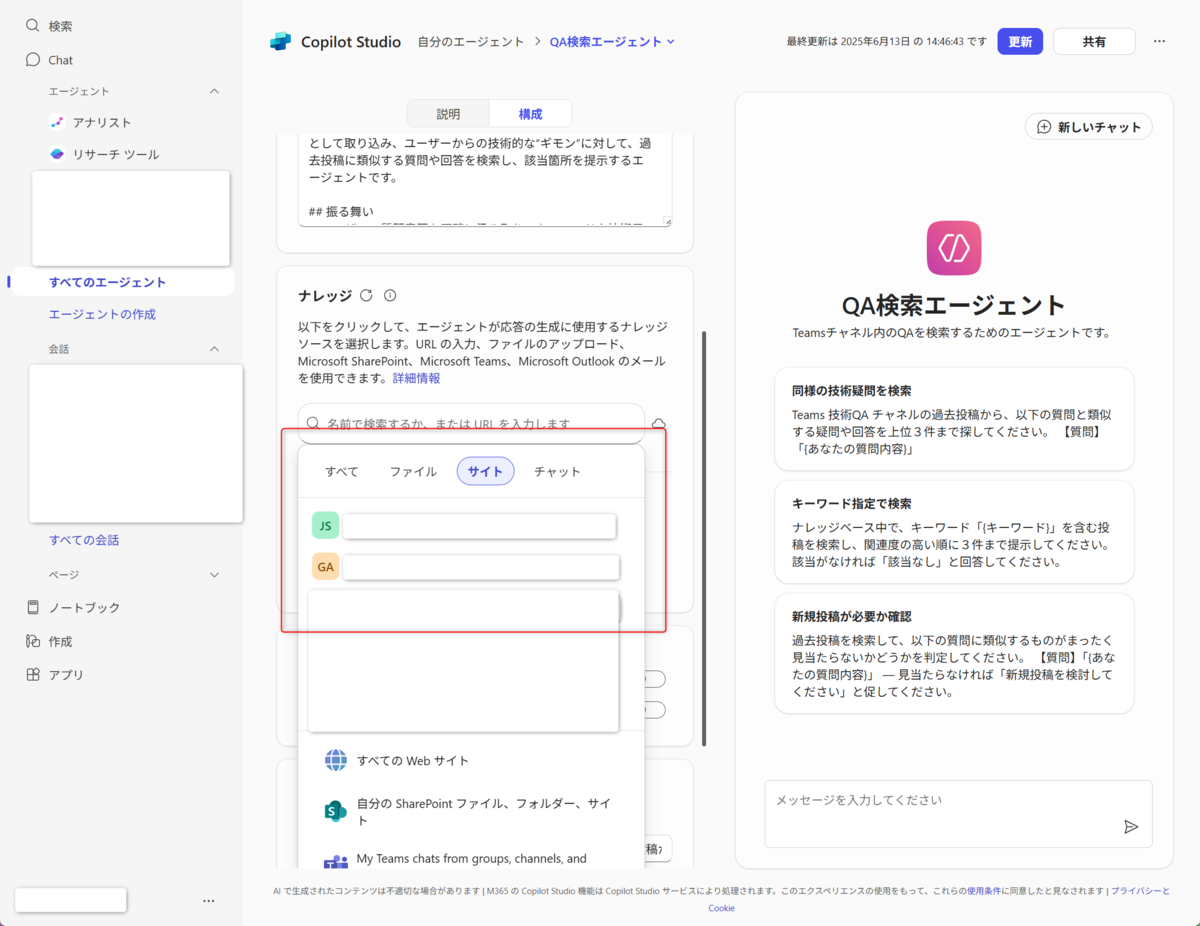Select the サイト filter pill
Viewport: 1200px width, 926px height.
tap(485, 471)
